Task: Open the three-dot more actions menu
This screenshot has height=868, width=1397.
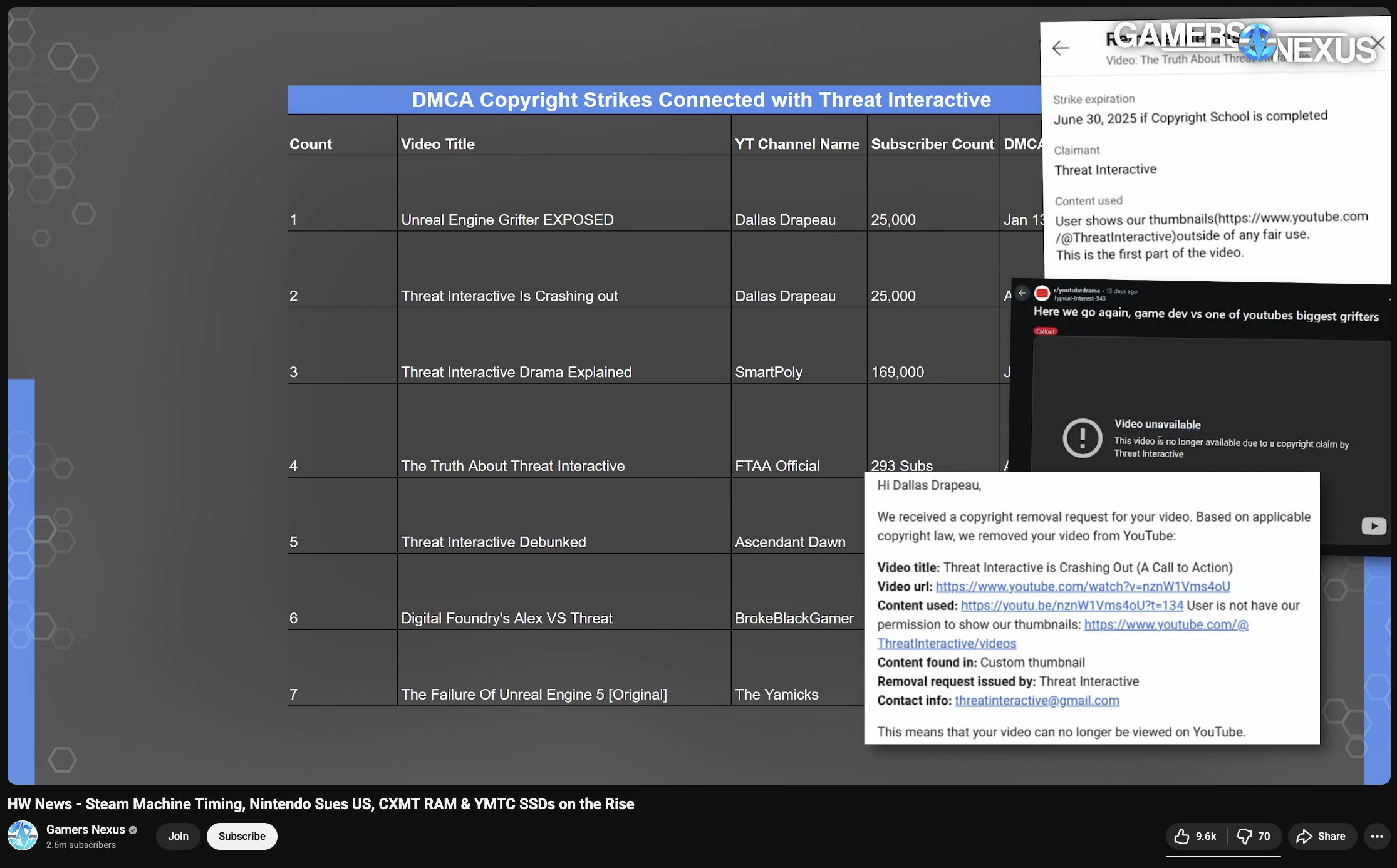Action: (x=1377, y=836)
